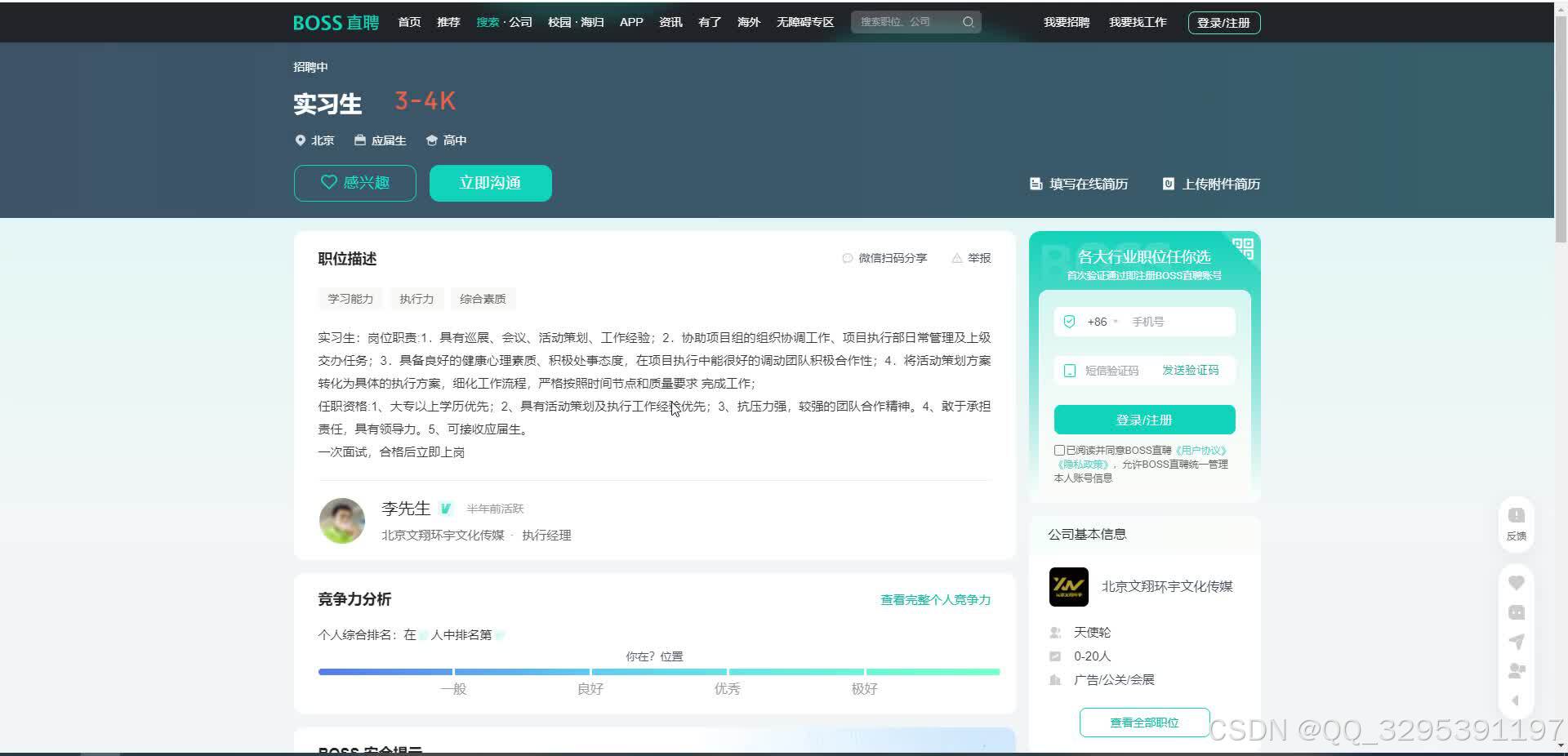Viewport: 1568px width, 756px height.
Task: Click the 微信扫码分享 chat bubble icon
Action: pos(847,258)
